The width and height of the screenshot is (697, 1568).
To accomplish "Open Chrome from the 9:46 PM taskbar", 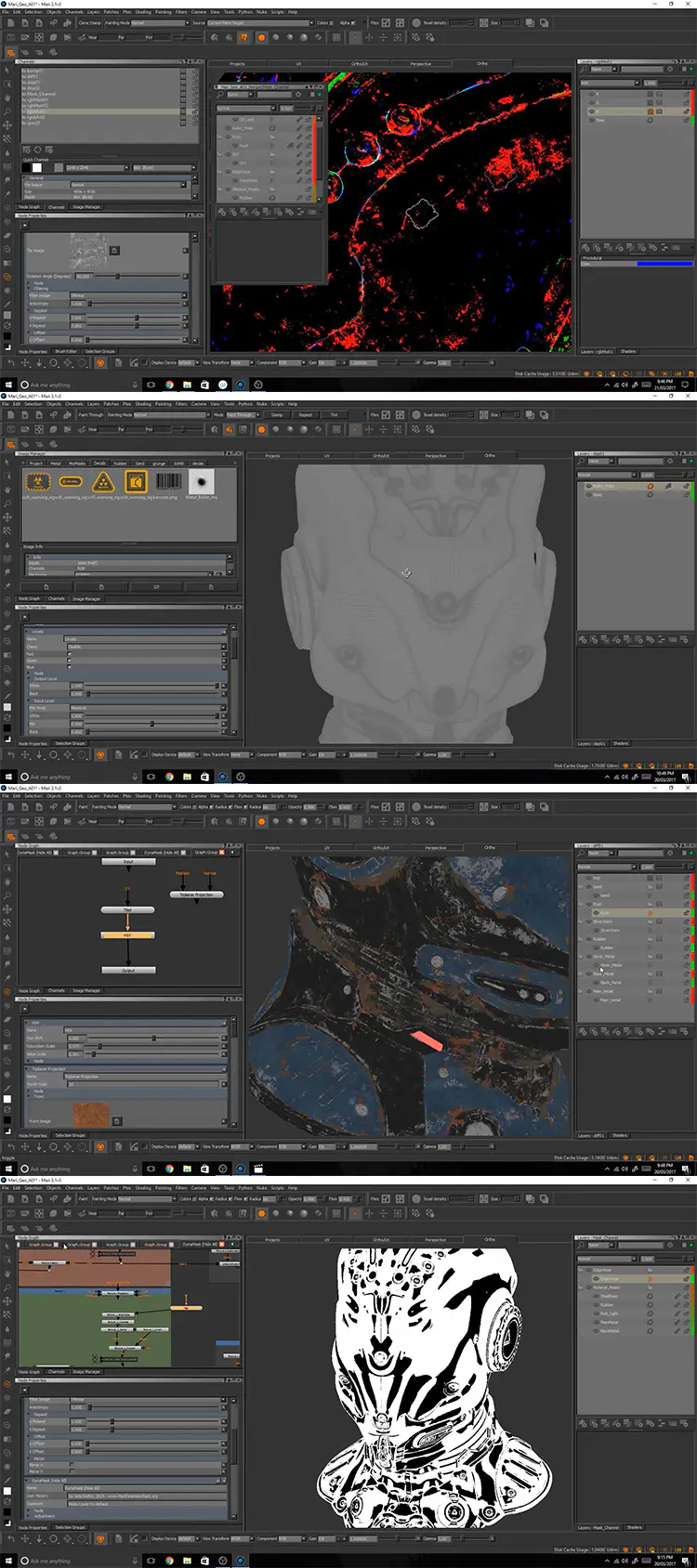I will click(x=169, y=385).
